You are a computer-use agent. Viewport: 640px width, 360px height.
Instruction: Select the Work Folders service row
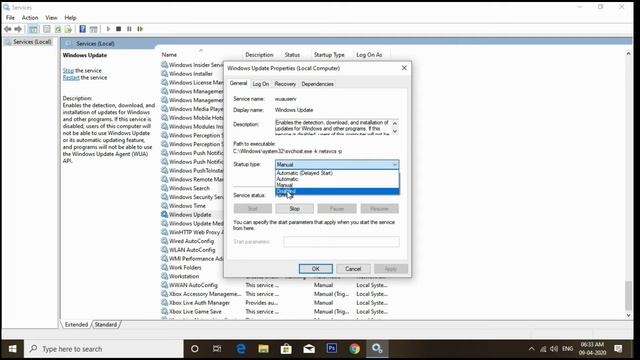coord(185,267)
